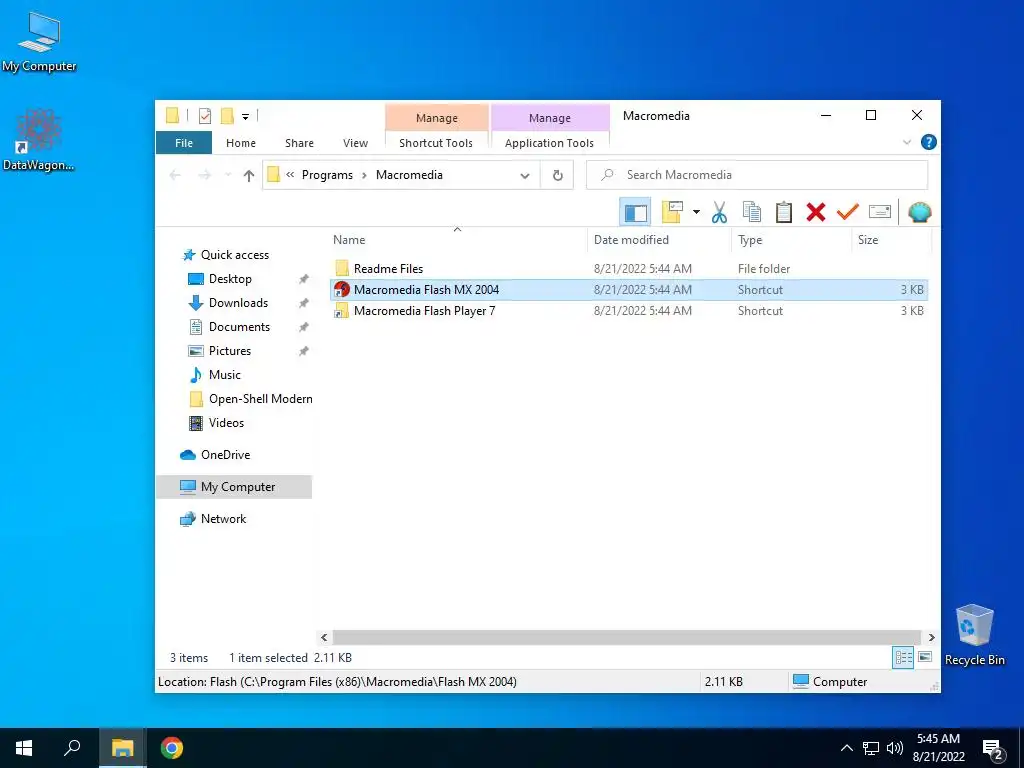Open notification center icon in taskbar
The height and width of the screenshot is (768, 1024).
coord(995,749)
